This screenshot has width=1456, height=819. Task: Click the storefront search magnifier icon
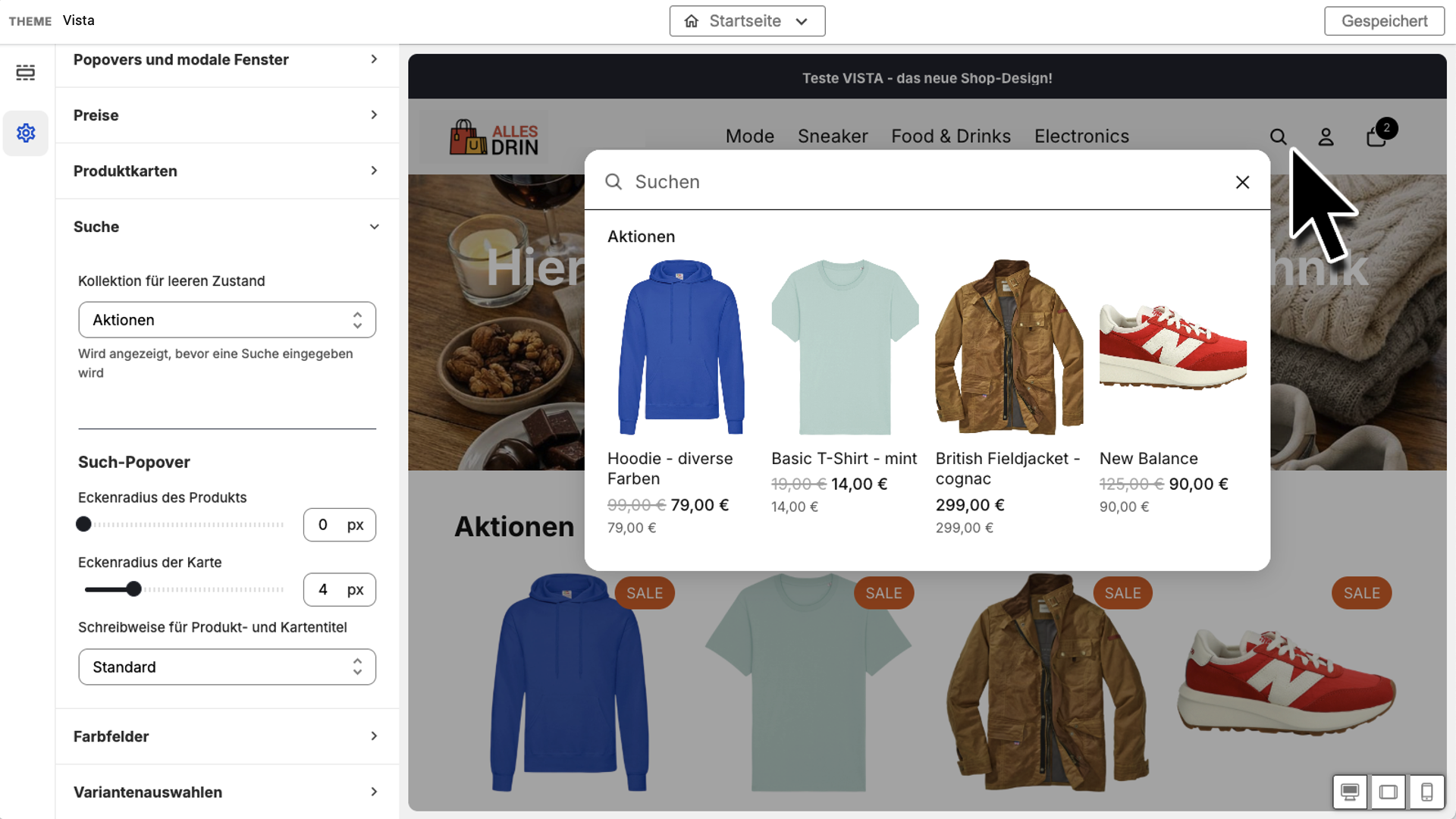coord(1278,137)
